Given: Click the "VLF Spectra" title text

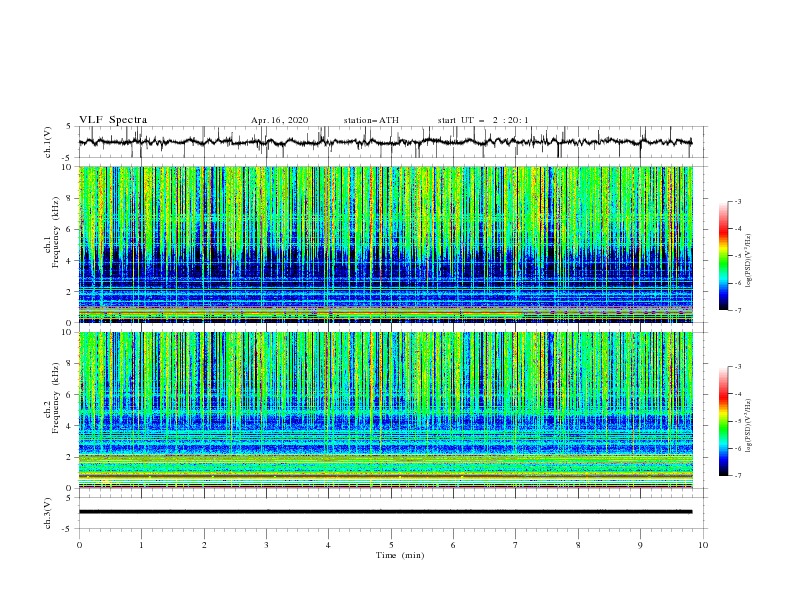Looking at the screenshot, I should tap(113, 120).
